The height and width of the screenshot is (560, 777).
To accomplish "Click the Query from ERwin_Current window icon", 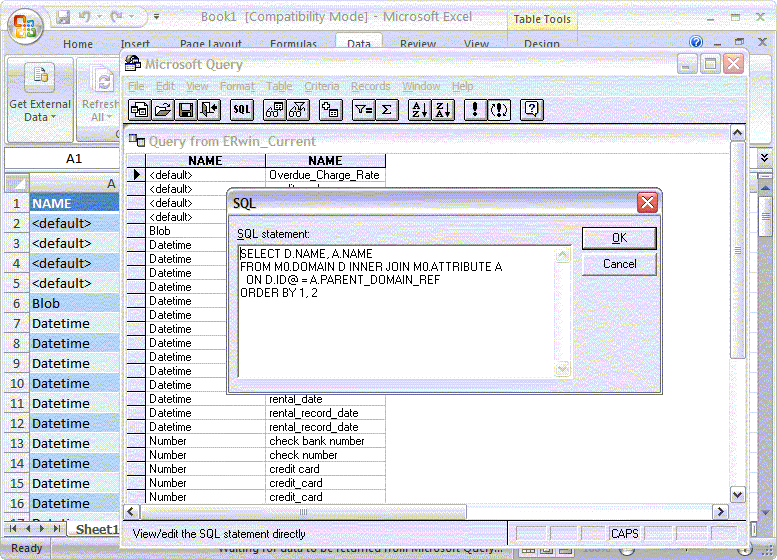I will 137,141.
